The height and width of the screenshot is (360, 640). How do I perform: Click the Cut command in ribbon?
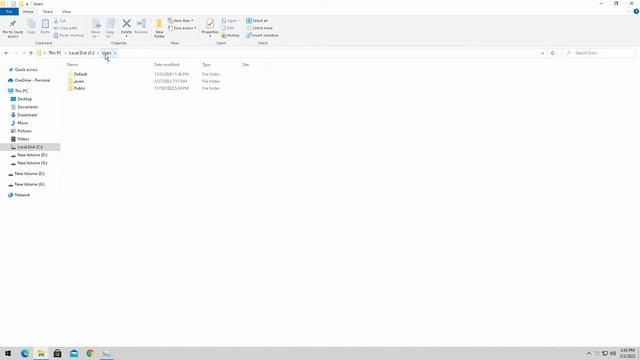click(x=60, y=20)
